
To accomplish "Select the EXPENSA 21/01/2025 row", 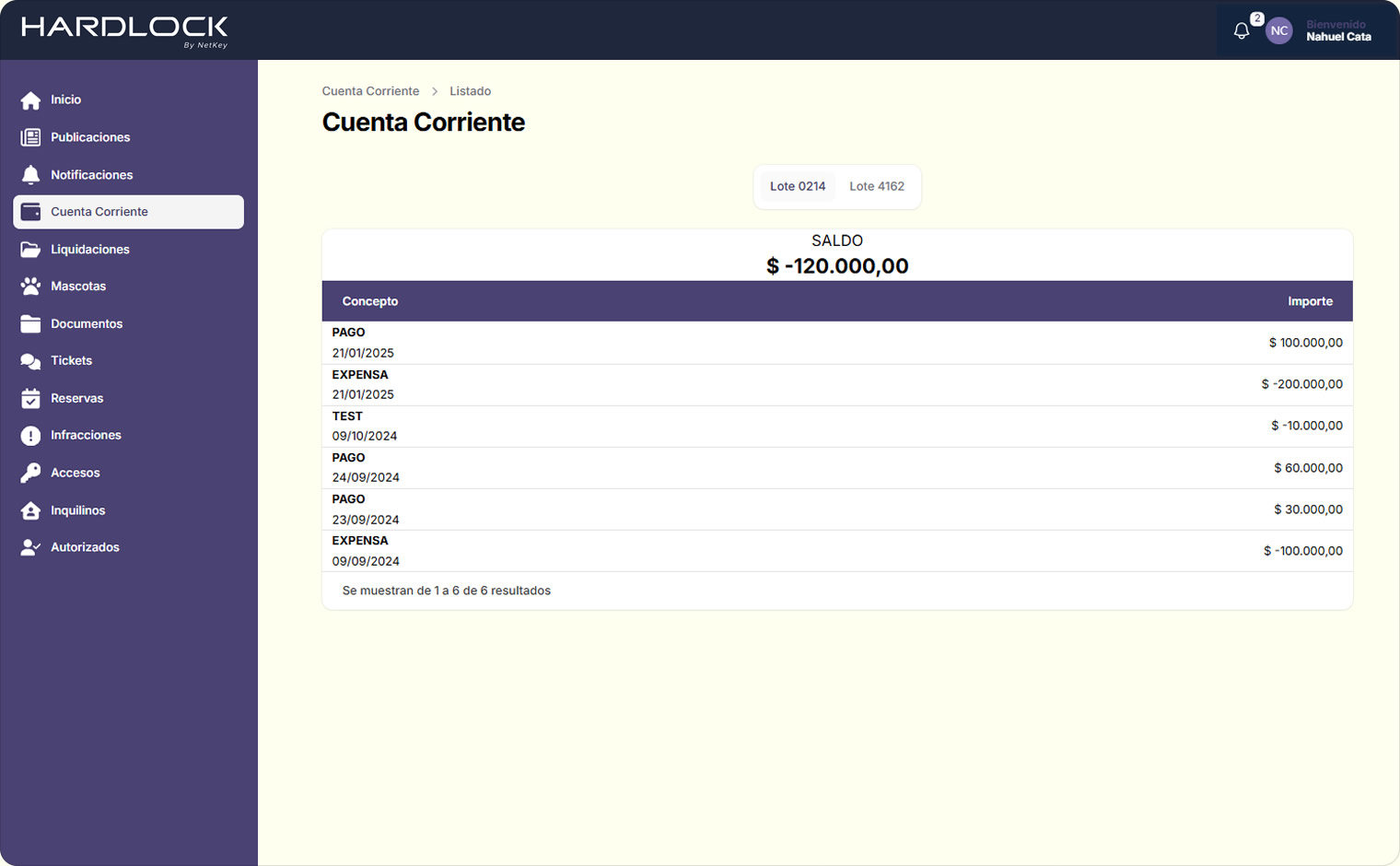I will (836, 384).
